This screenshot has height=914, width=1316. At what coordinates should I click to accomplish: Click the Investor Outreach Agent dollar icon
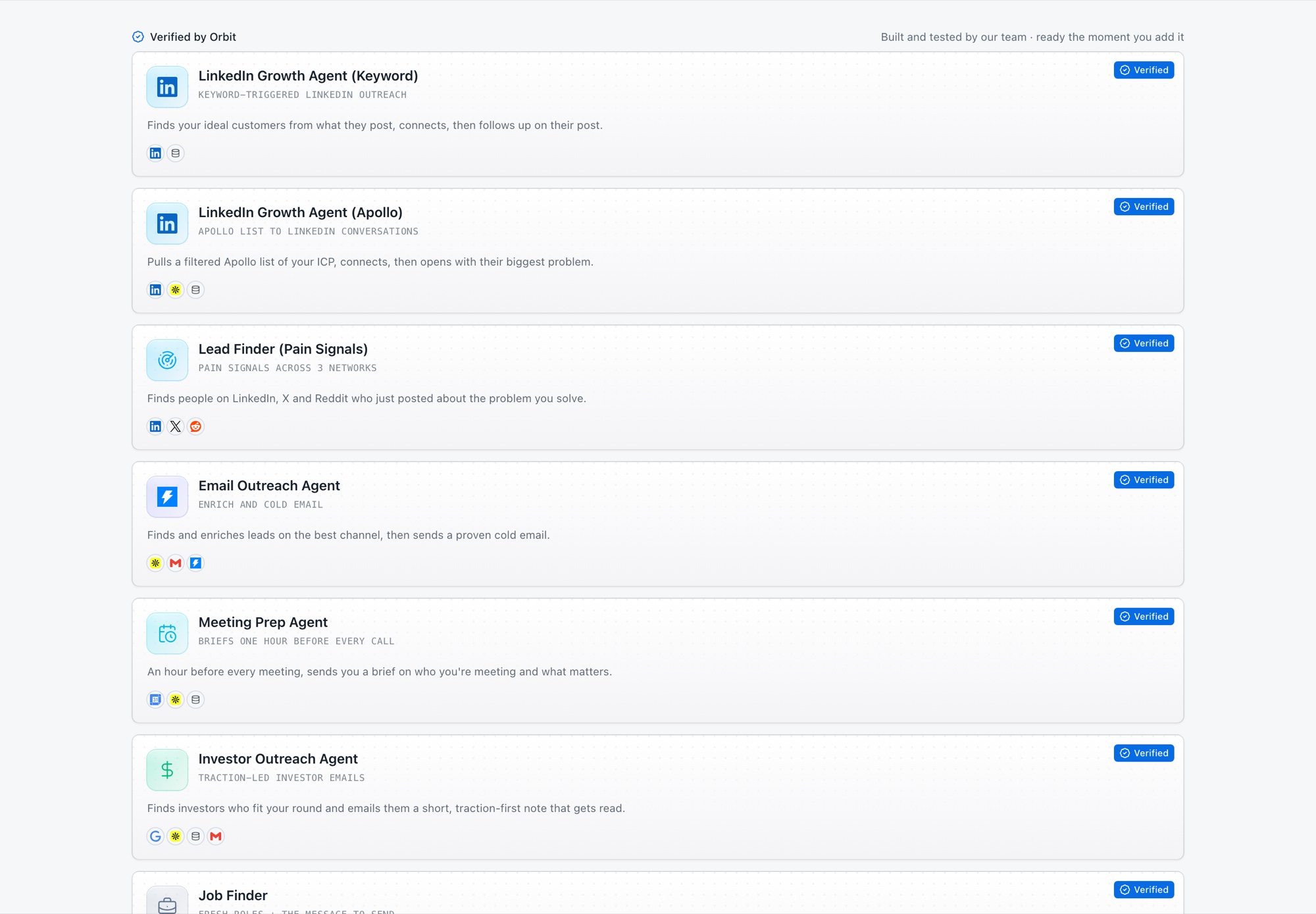click(x=167, y=770)
